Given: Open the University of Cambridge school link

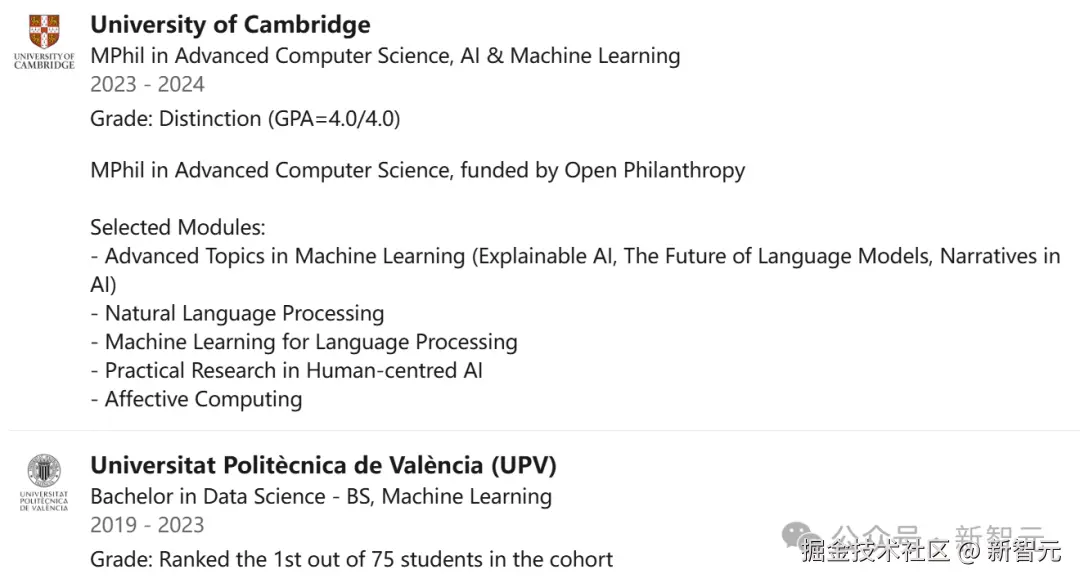Looking at the screenshot, I should pyautogui.click(x=230, y=25).
